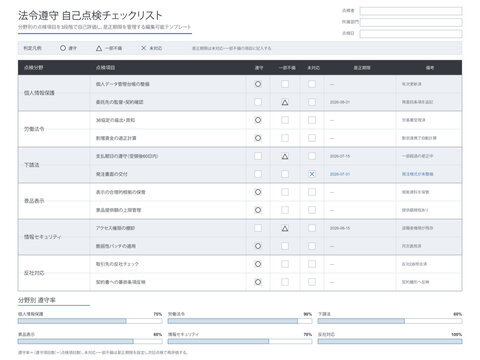Check 未対応 box on アクセス権限の棚卸 row
Screen dimensions: 480x360
[x=312, y=228]
